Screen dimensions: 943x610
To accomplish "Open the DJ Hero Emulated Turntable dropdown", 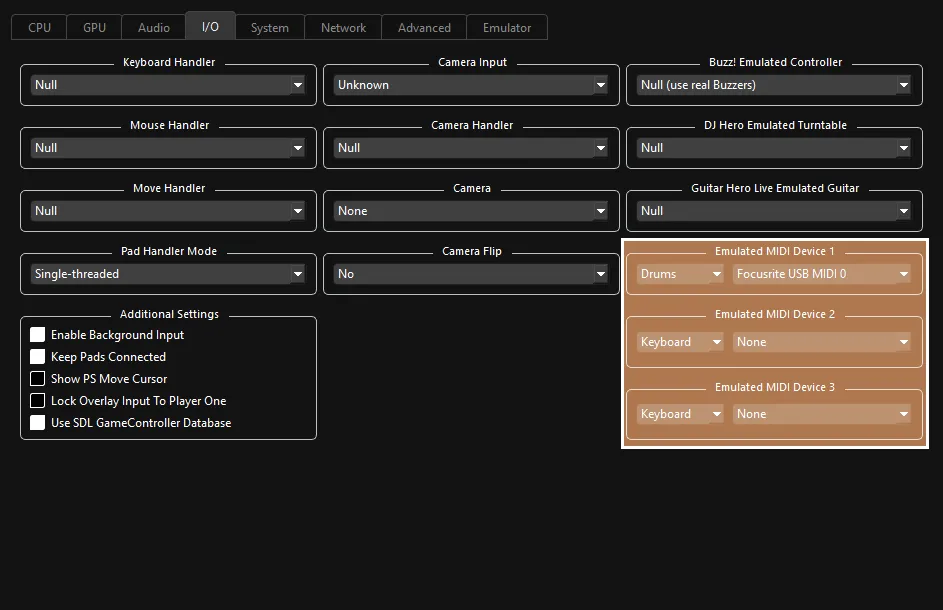I will (x=773, y=148).
